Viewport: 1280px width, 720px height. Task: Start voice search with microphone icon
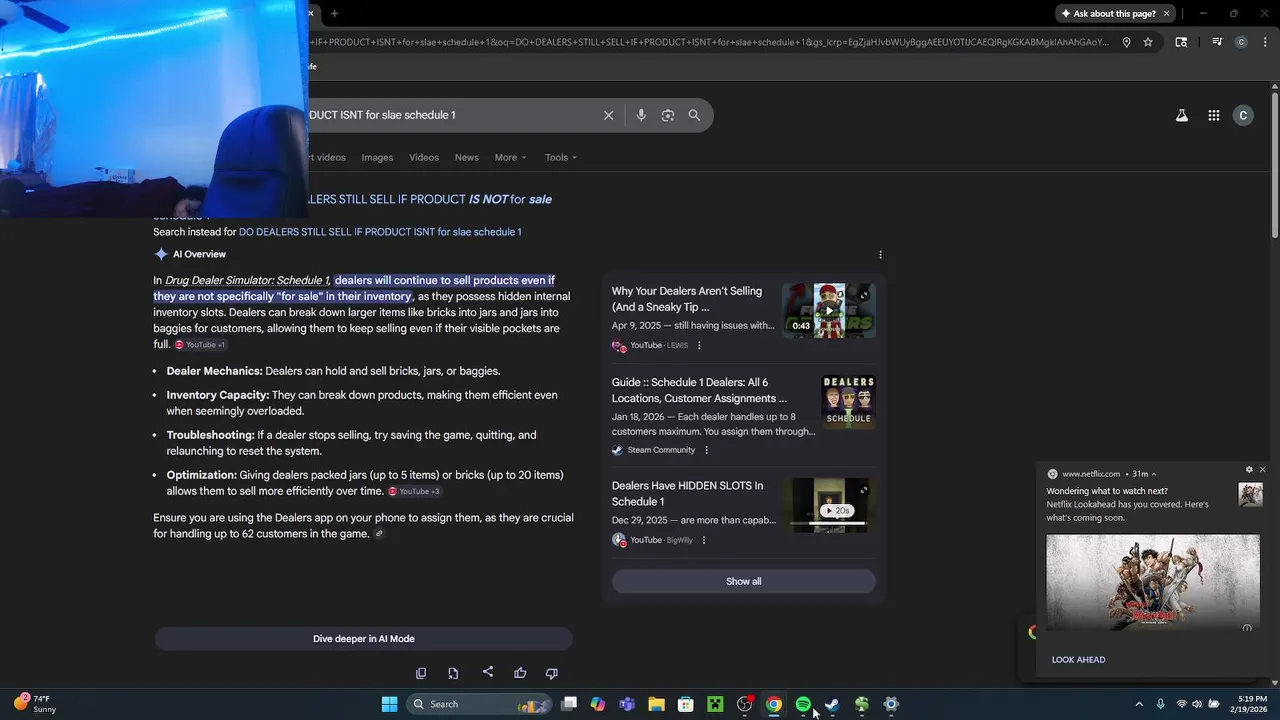(641, 115)
